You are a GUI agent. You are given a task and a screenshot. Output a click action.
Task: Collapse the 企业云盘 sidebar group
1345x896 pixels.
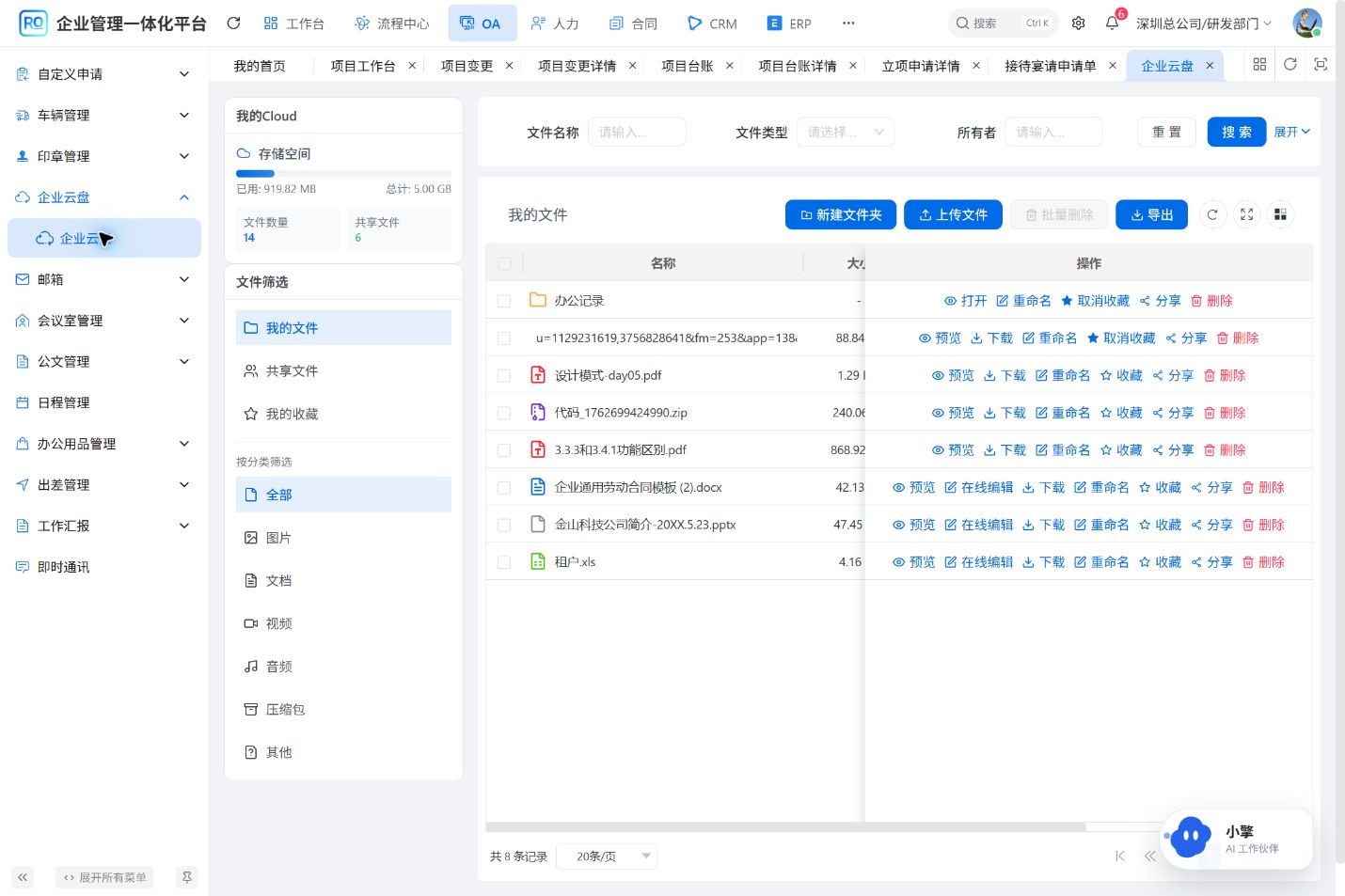(x=103, y=196)
